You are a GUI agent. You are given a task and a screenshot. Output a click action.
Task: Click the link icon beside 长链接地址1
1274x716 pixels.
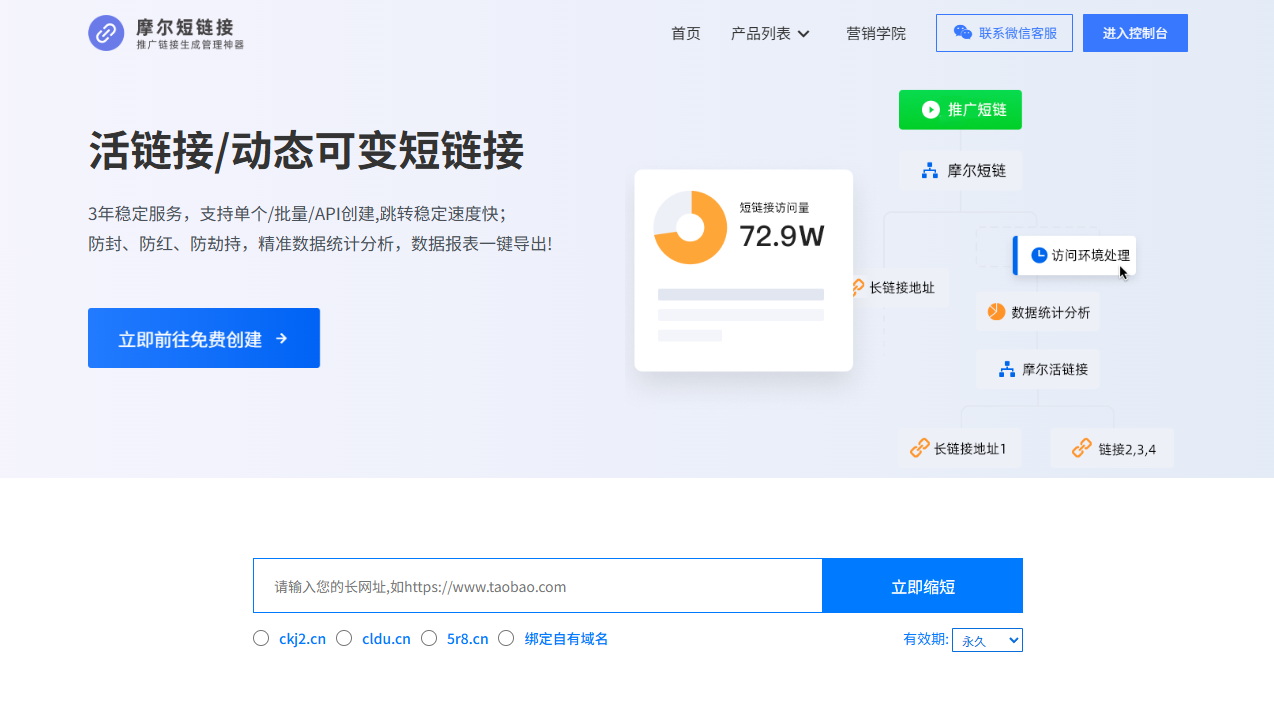pos(919,448)
